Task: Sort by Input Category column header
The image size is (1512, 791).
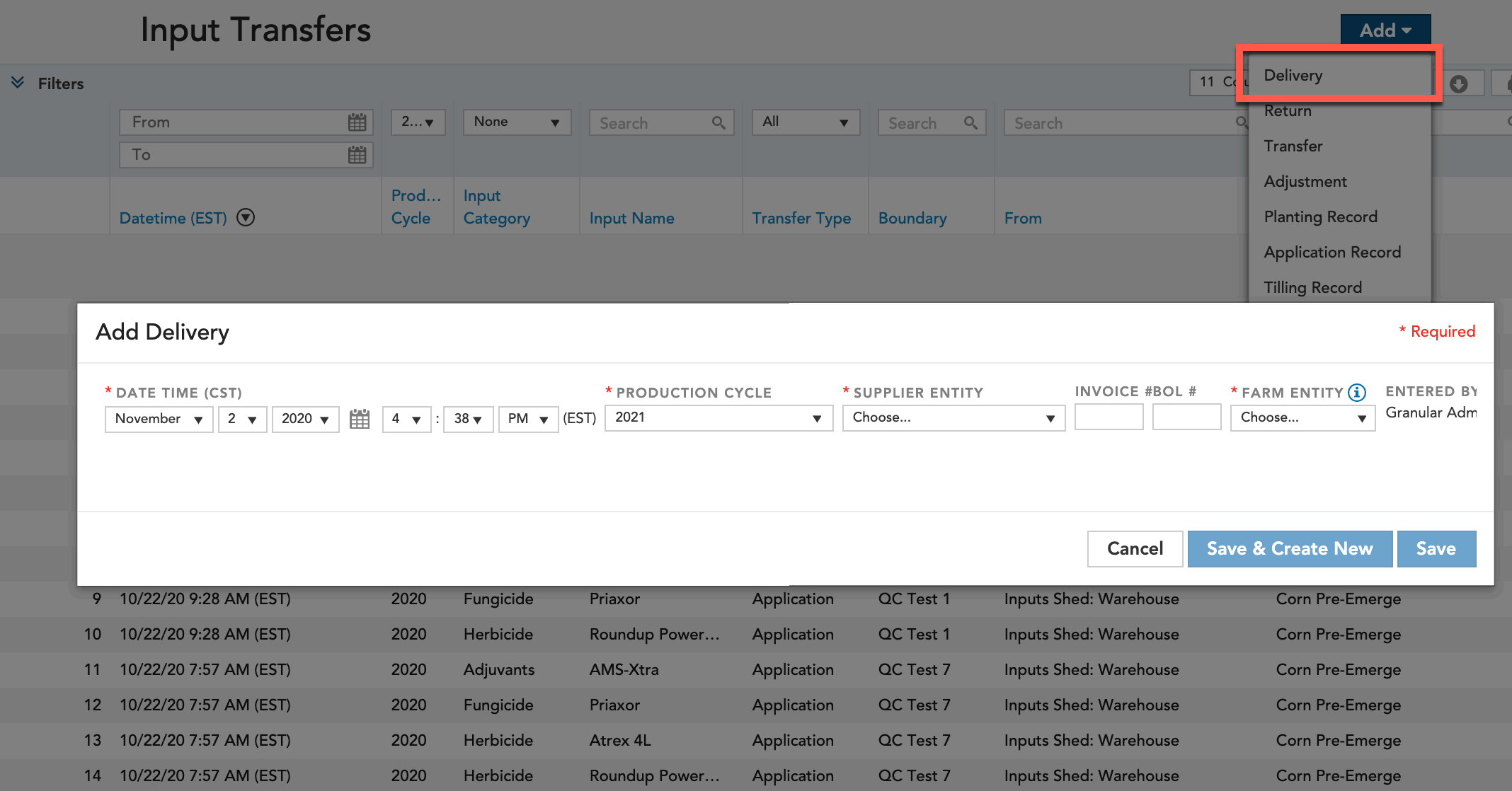Action: pos(497,207)
